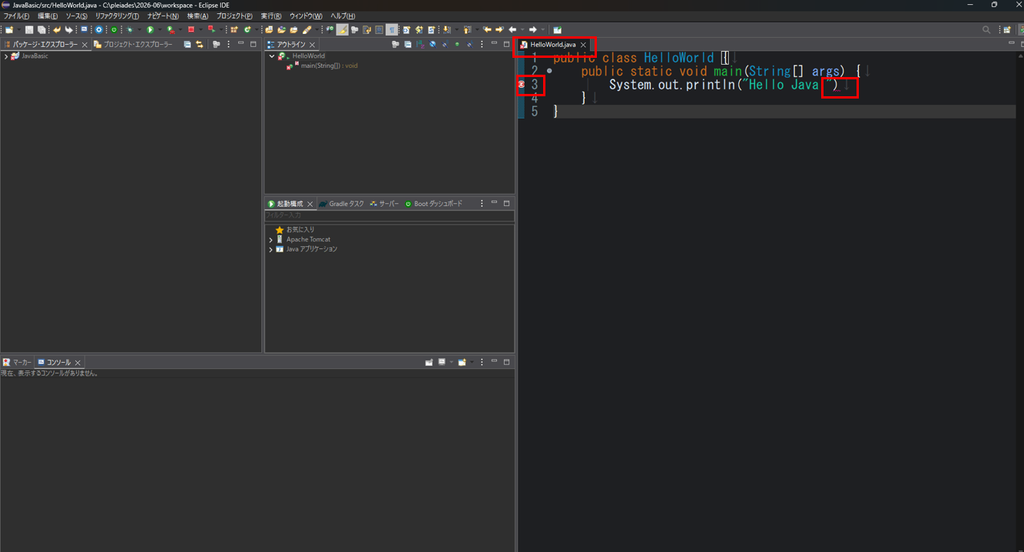Toggle green dot filter in Outline toolbar
The image size is (1024, 552).
457,44
